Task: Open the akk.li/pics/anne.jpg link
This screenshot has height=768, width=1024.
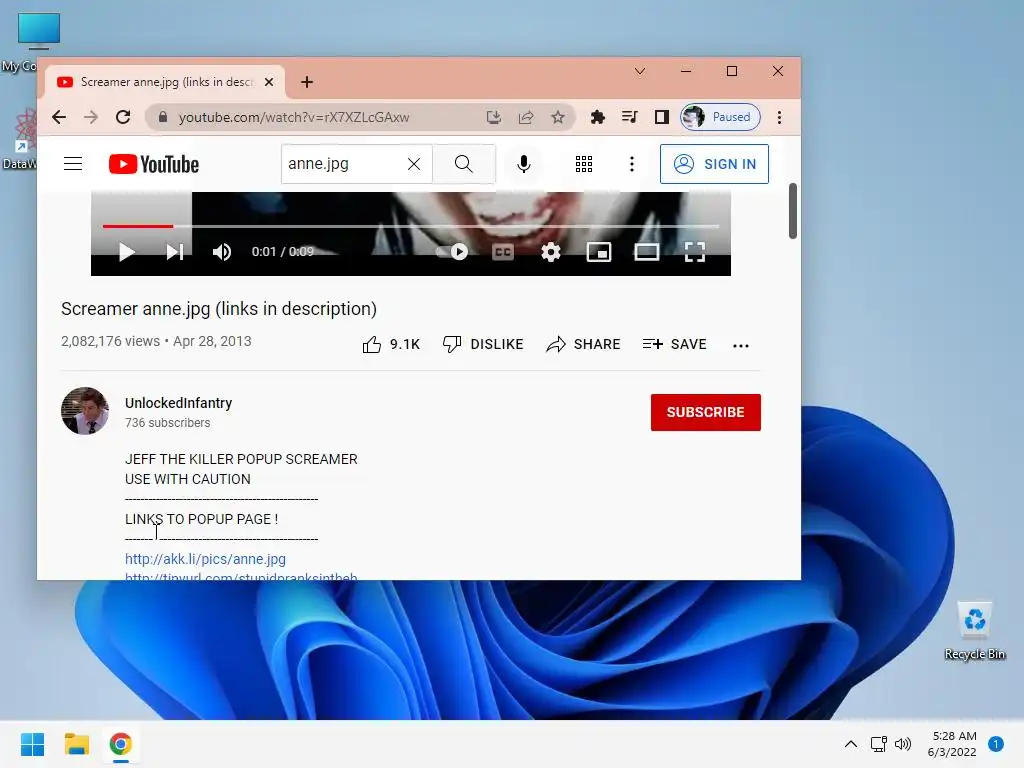Action: [x=205, y=559]
